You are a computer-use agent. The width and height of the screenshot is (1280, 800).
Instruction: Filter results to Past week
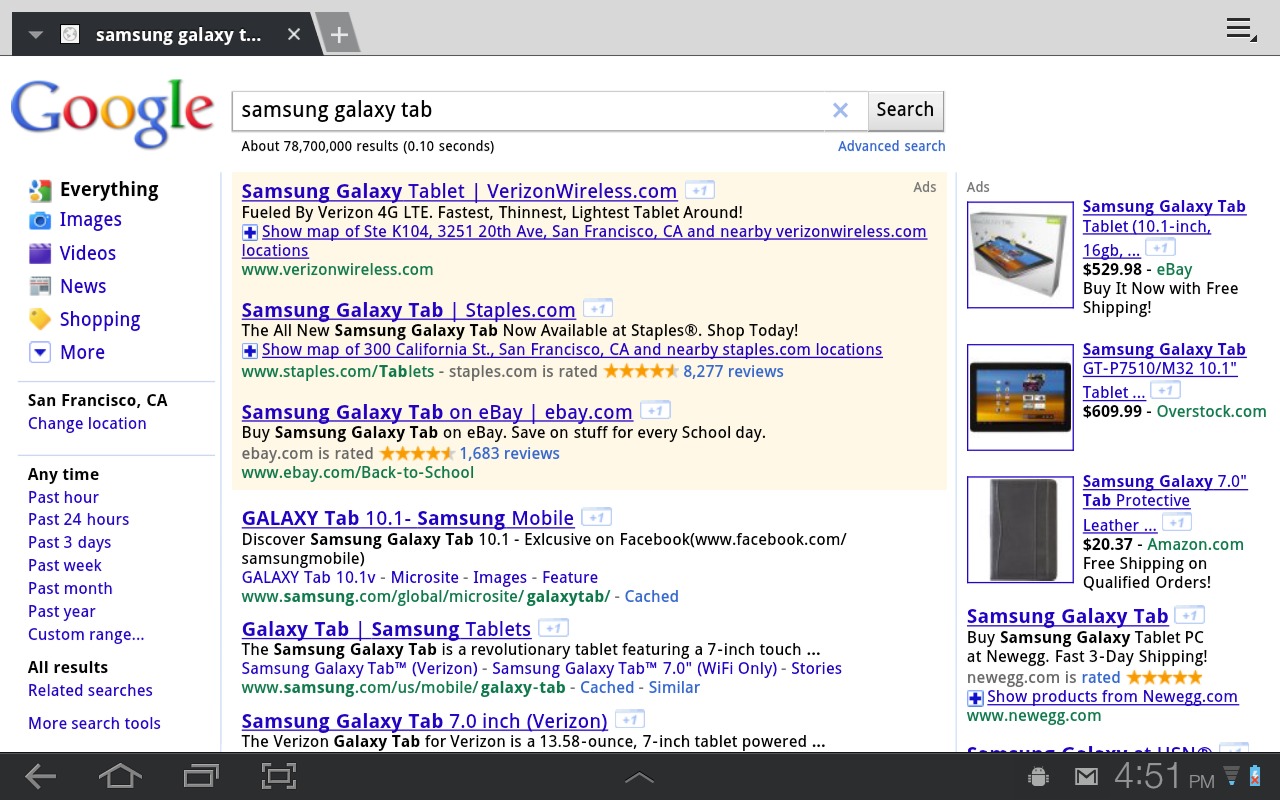64,565
